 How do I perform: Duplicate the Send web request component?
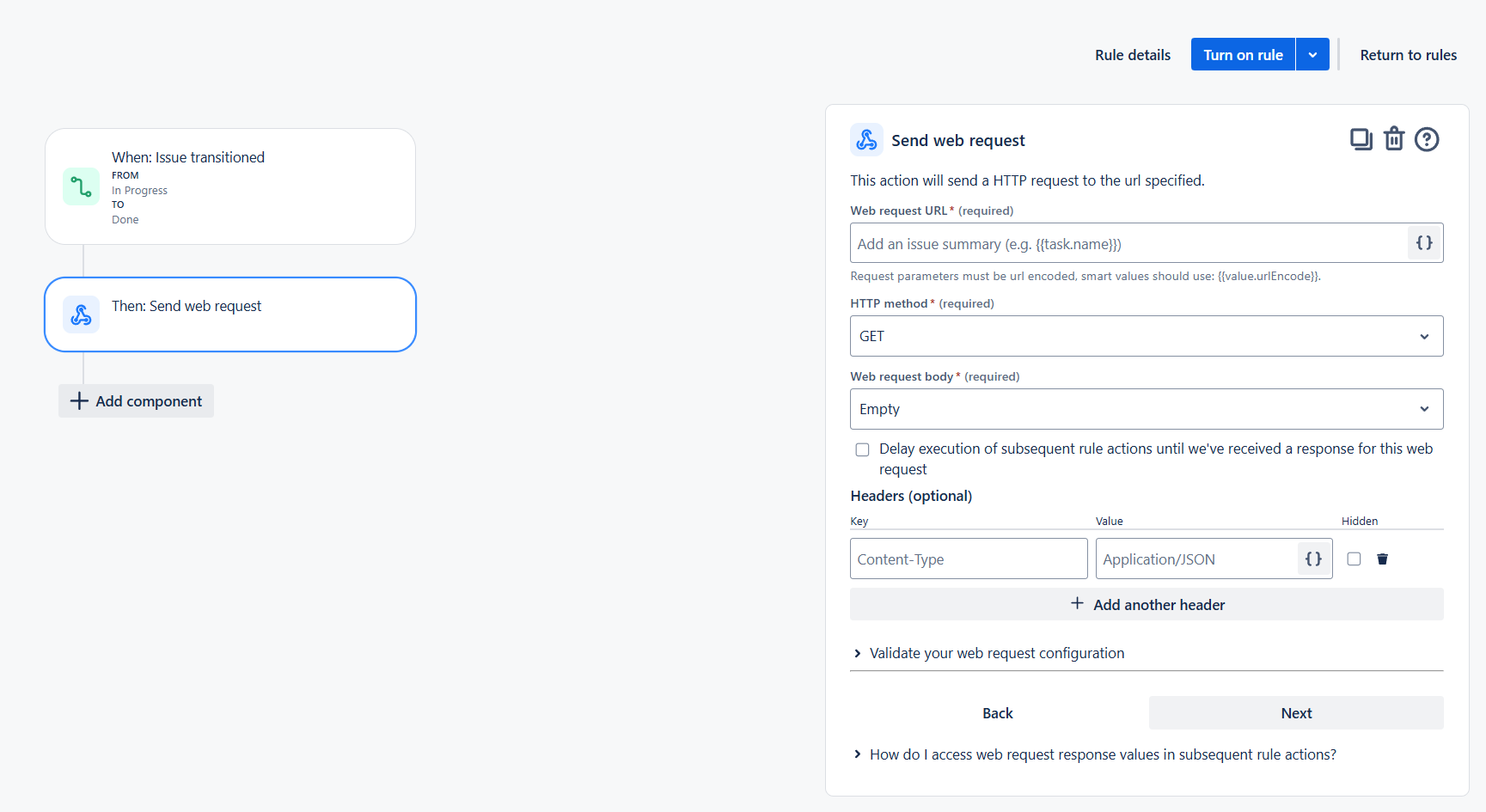tap(1361, 138)
